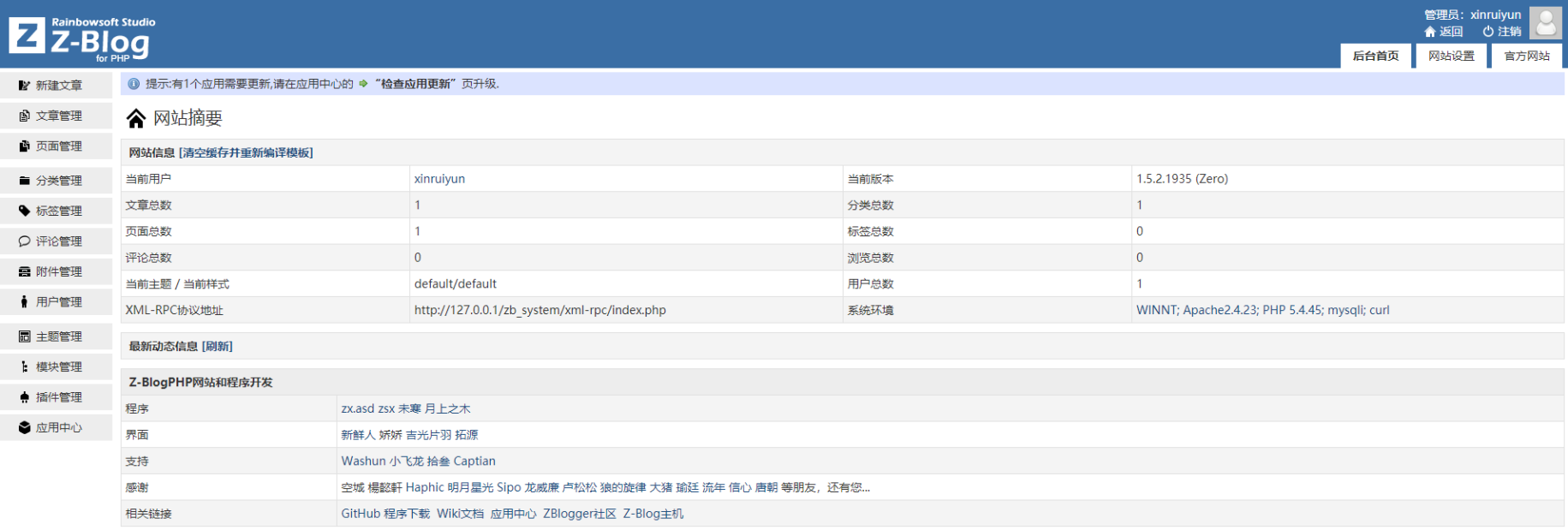The image size is (1568, 530).
Task: Open the Haphic thanks link
Action: coord(425,488)
